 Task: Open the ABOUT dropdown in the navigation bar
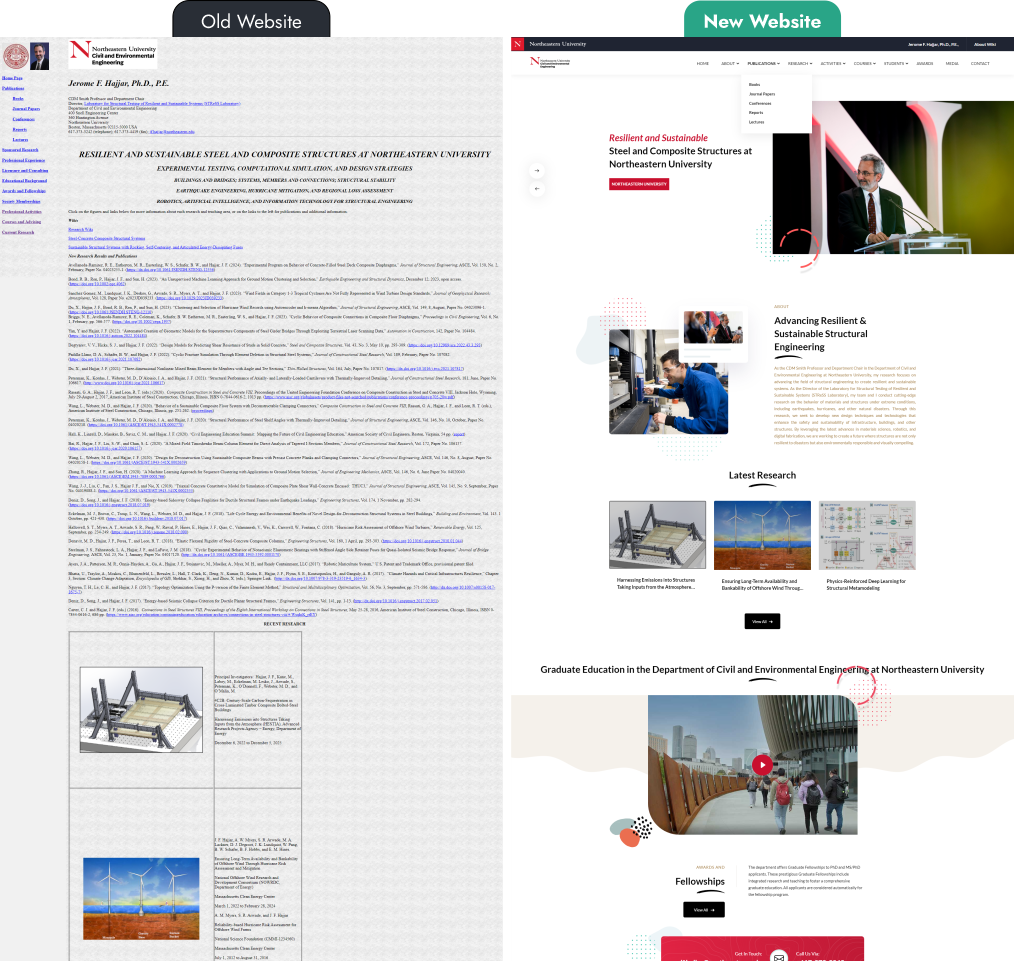click(728, 63)
